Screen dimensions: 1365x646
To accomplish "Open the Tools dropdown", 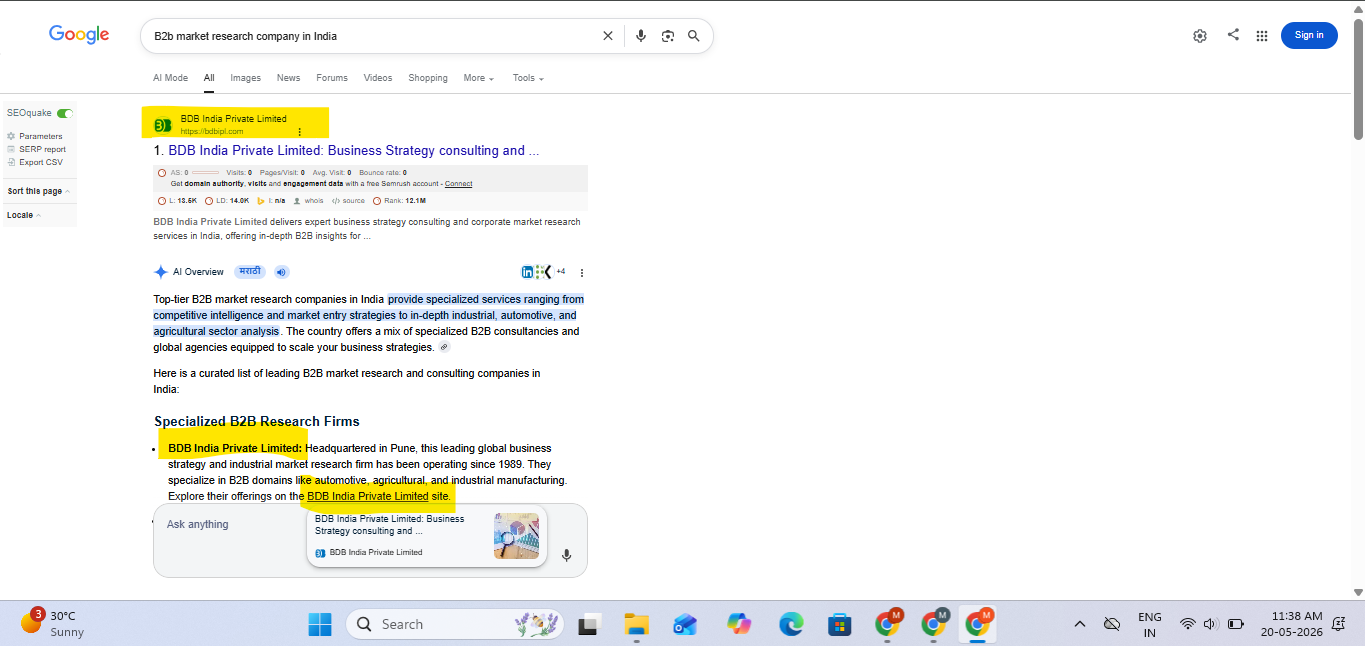I will click(x=528, y=78).
